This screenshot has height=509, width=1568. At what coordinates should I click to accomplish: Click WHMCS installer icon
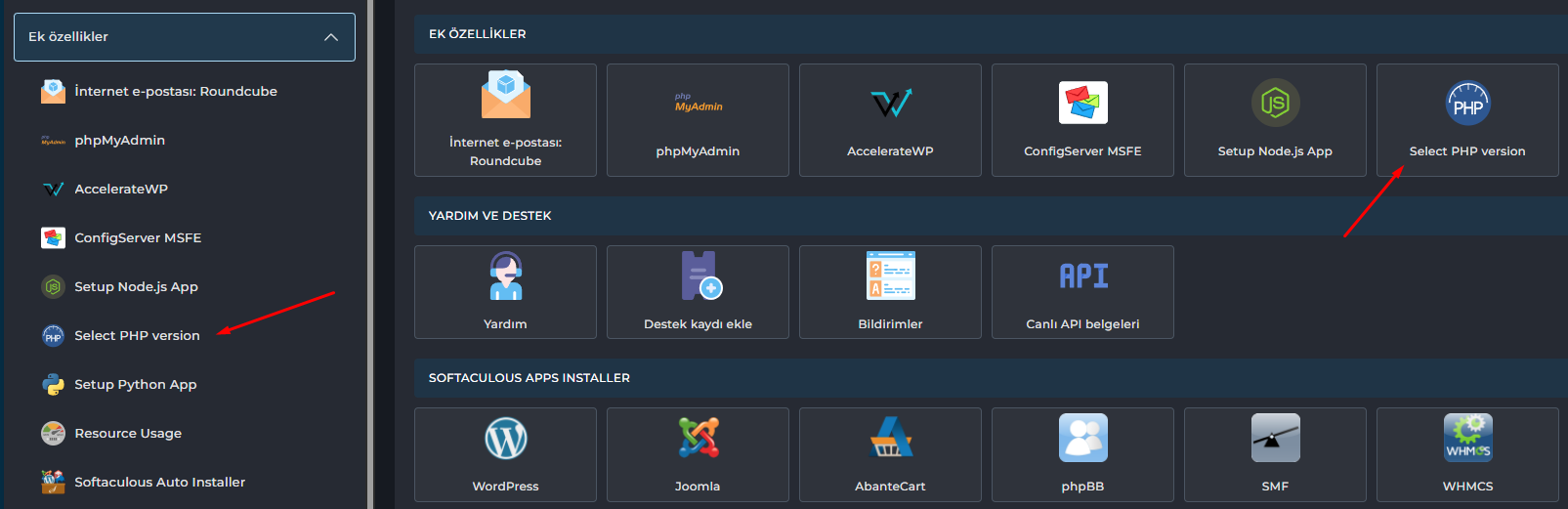pyautogui.click(x=1467, y=438)
